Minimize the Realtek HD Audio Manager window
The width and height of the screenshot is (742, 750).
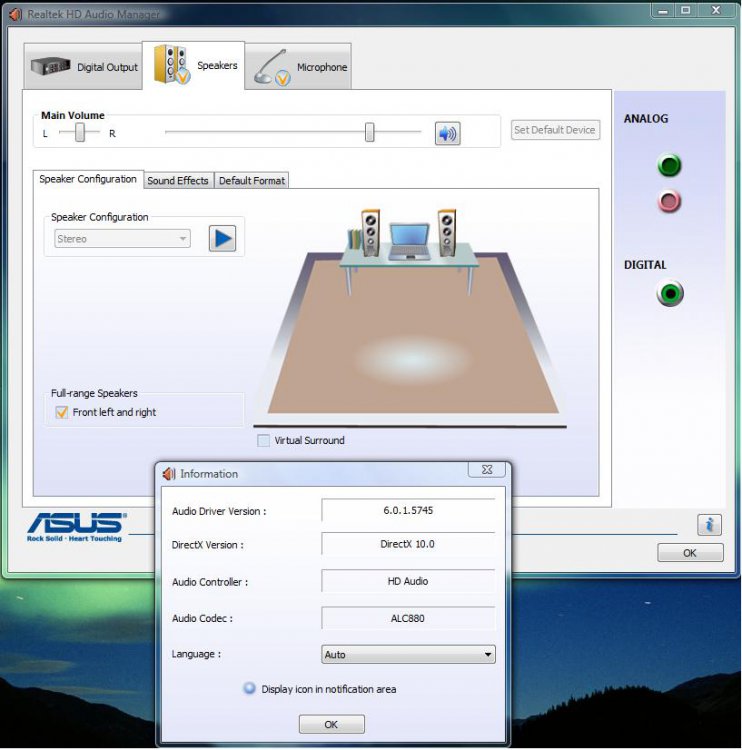pos(663,11)
